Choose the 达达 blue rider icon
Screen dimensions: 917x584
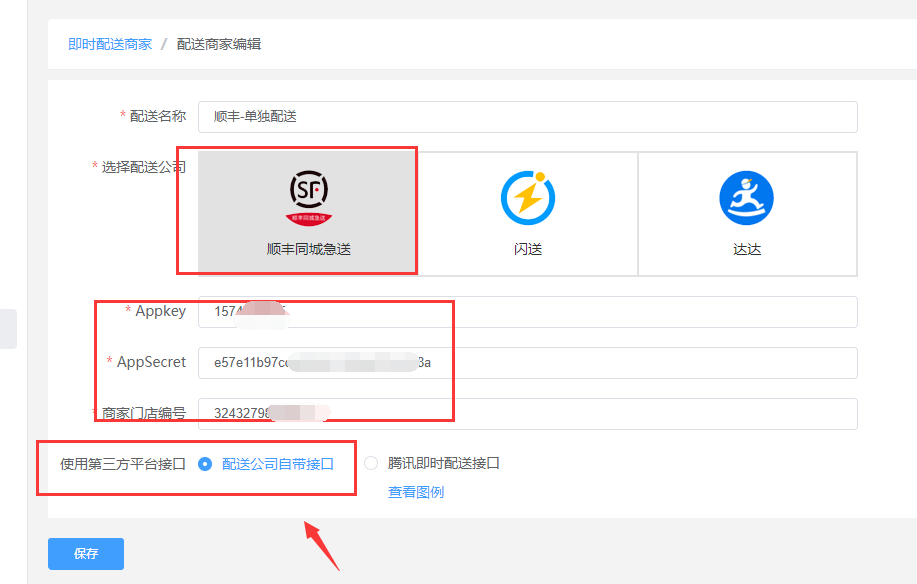coord(747,197)
